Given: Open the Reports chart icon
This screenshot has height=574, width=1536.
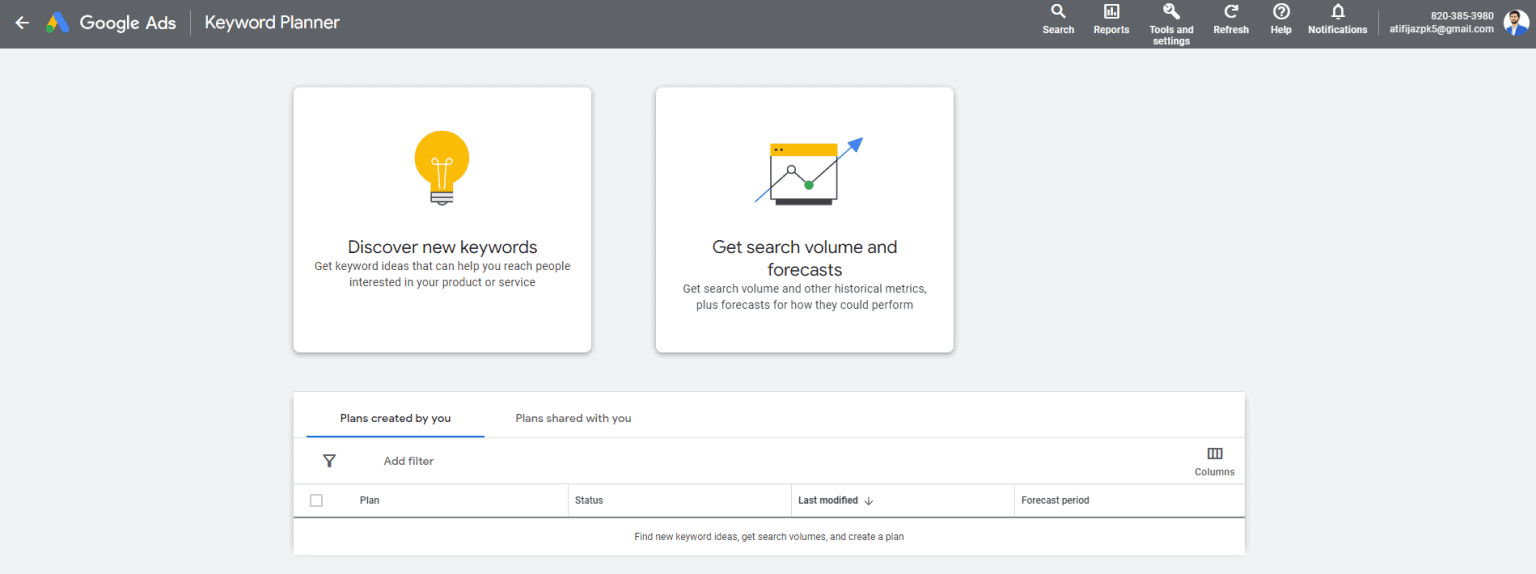Looking at the screenshot, I should (1111, 12).
